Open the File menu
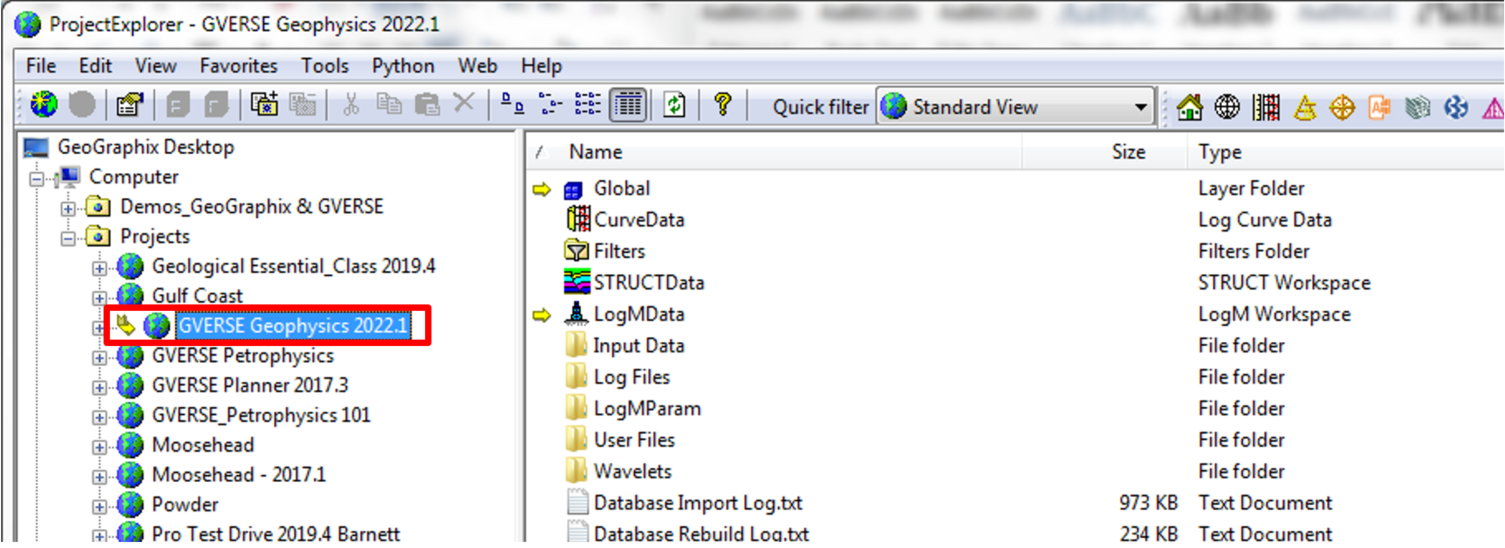The width and height of the screenshot is (1505, 548). coord(41,66)
